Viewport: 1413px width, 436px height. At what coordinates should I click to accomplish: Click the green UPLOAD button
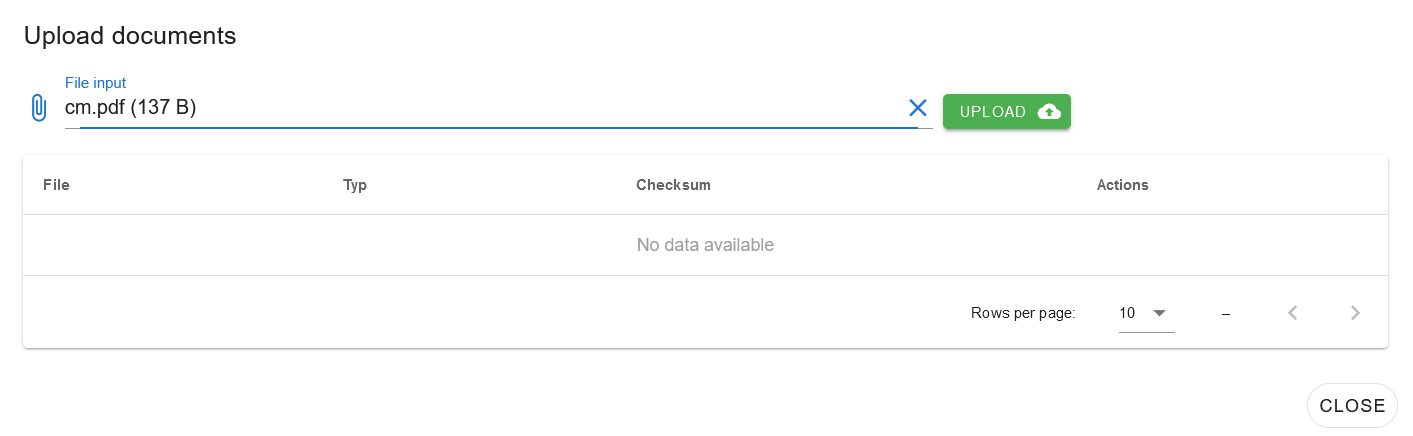click(1006, 111)
